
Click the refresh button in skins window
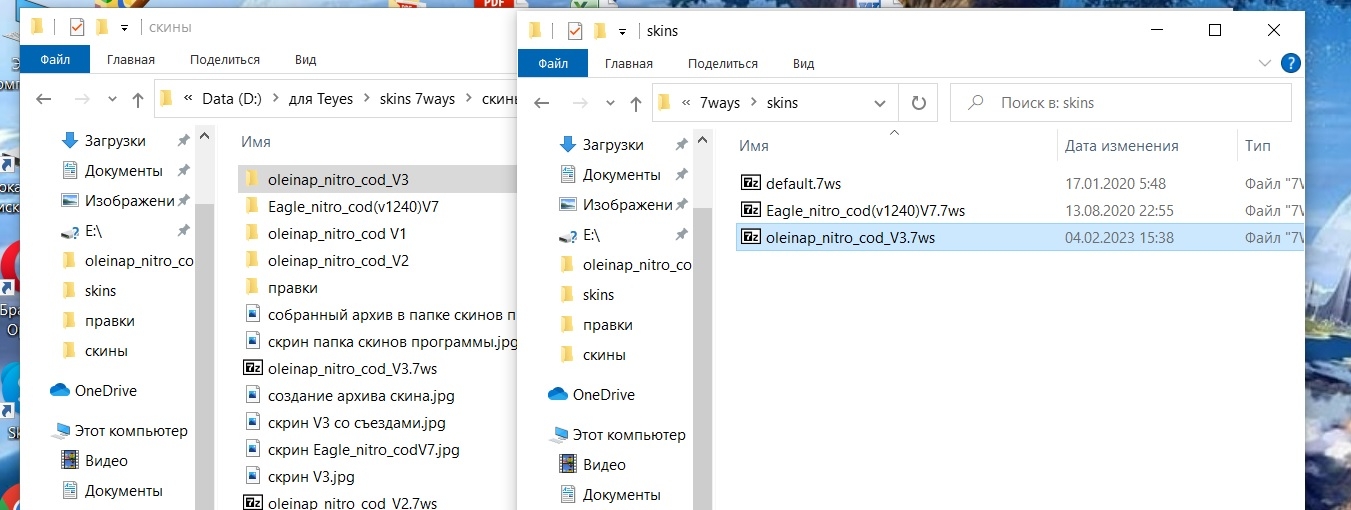(919, 103)
